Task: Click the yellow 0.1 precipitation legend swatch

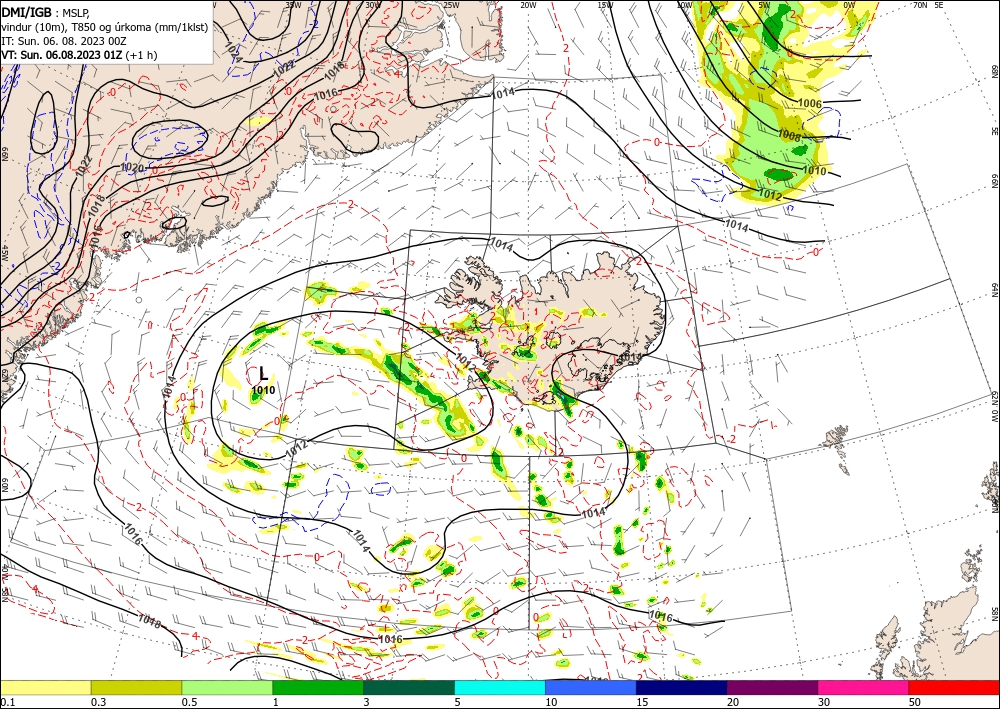Action: [45, 687]
